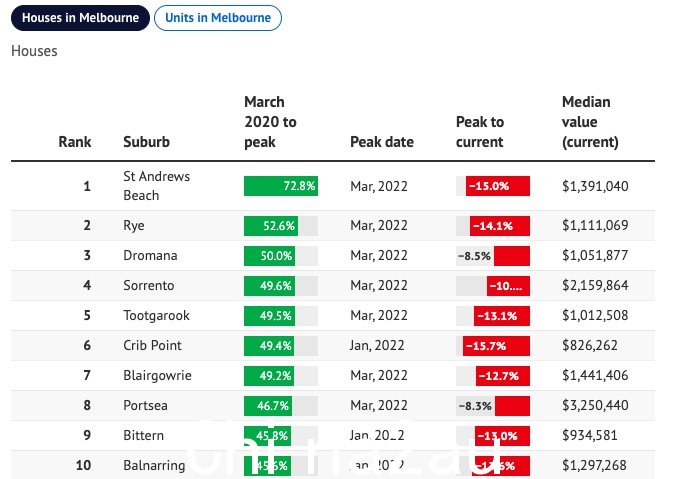Click the Peak date column header
This screenshot has height=479, width=687.
click(382, 142)
